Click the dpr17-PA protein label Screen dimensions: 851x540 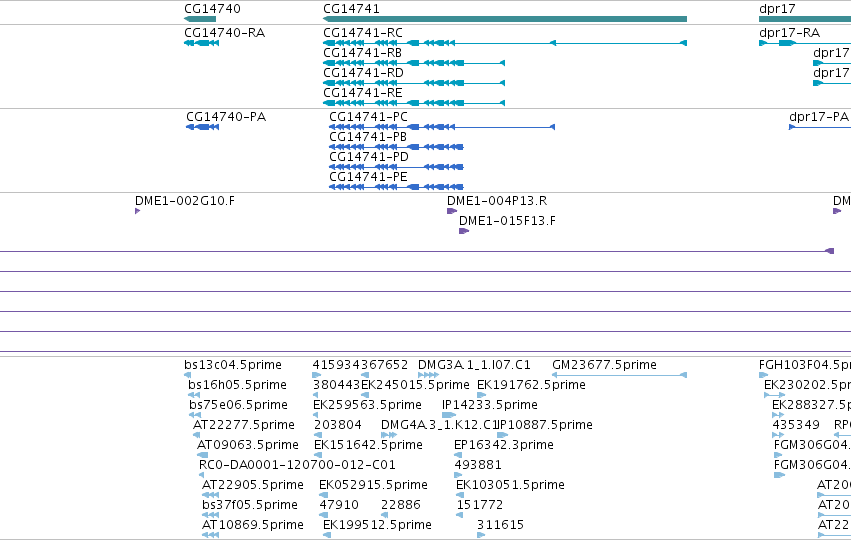(818, 117)
